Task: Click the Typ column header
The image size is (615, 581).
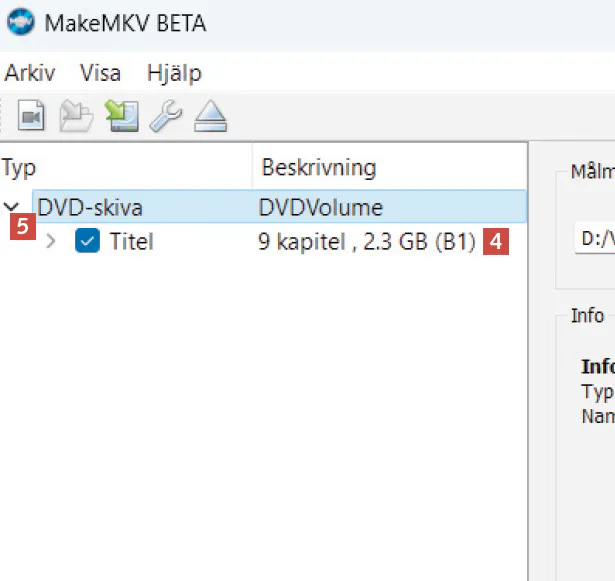Action: click(x=126, y=168)
